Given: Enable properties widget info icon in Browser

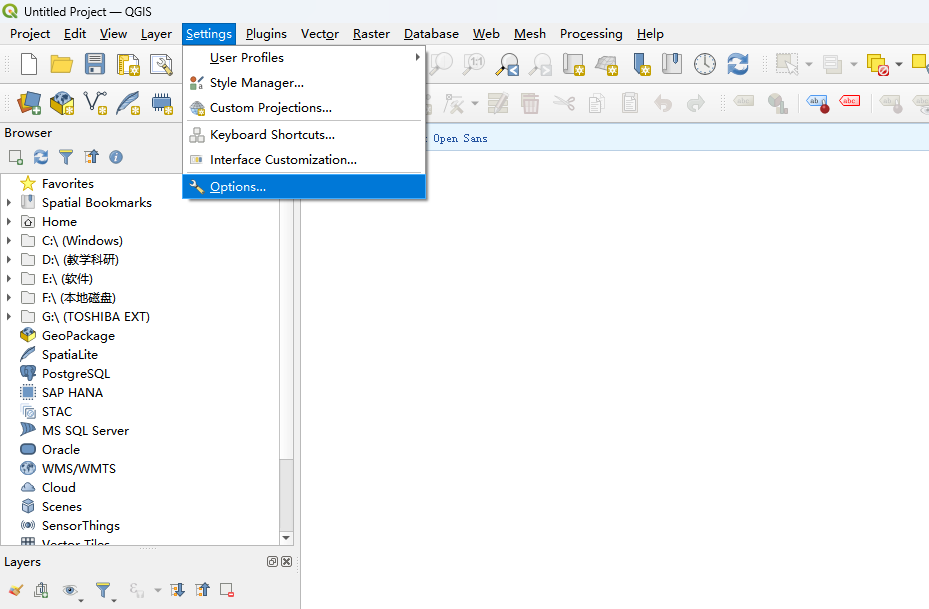Looking at the screenshot, I should [x=116, y=157].
